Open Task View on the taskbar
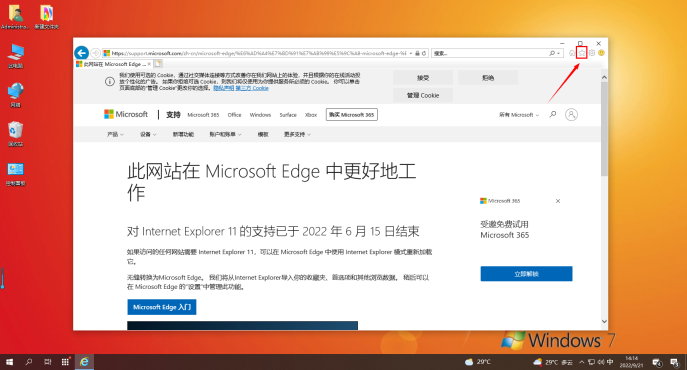 coord(47,362)
